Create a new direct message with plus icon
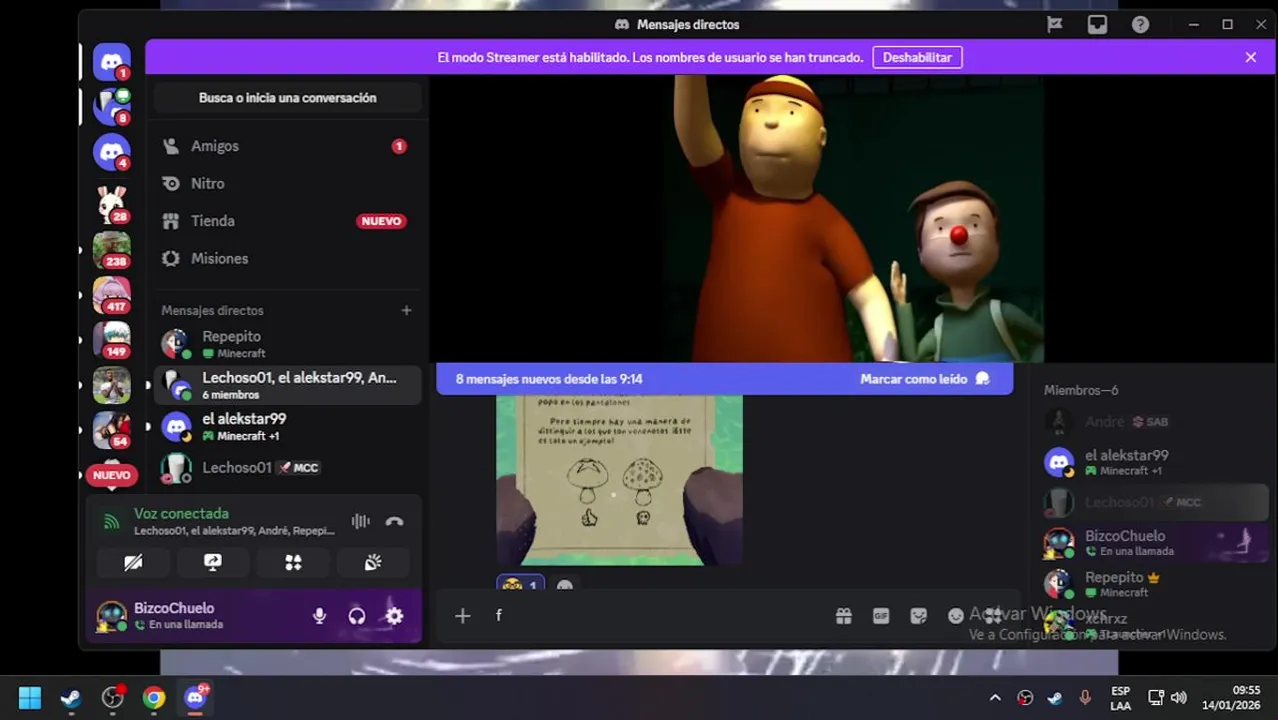Image resolution: width=1278 pixels, height=720 pixels. coord(406,311)
